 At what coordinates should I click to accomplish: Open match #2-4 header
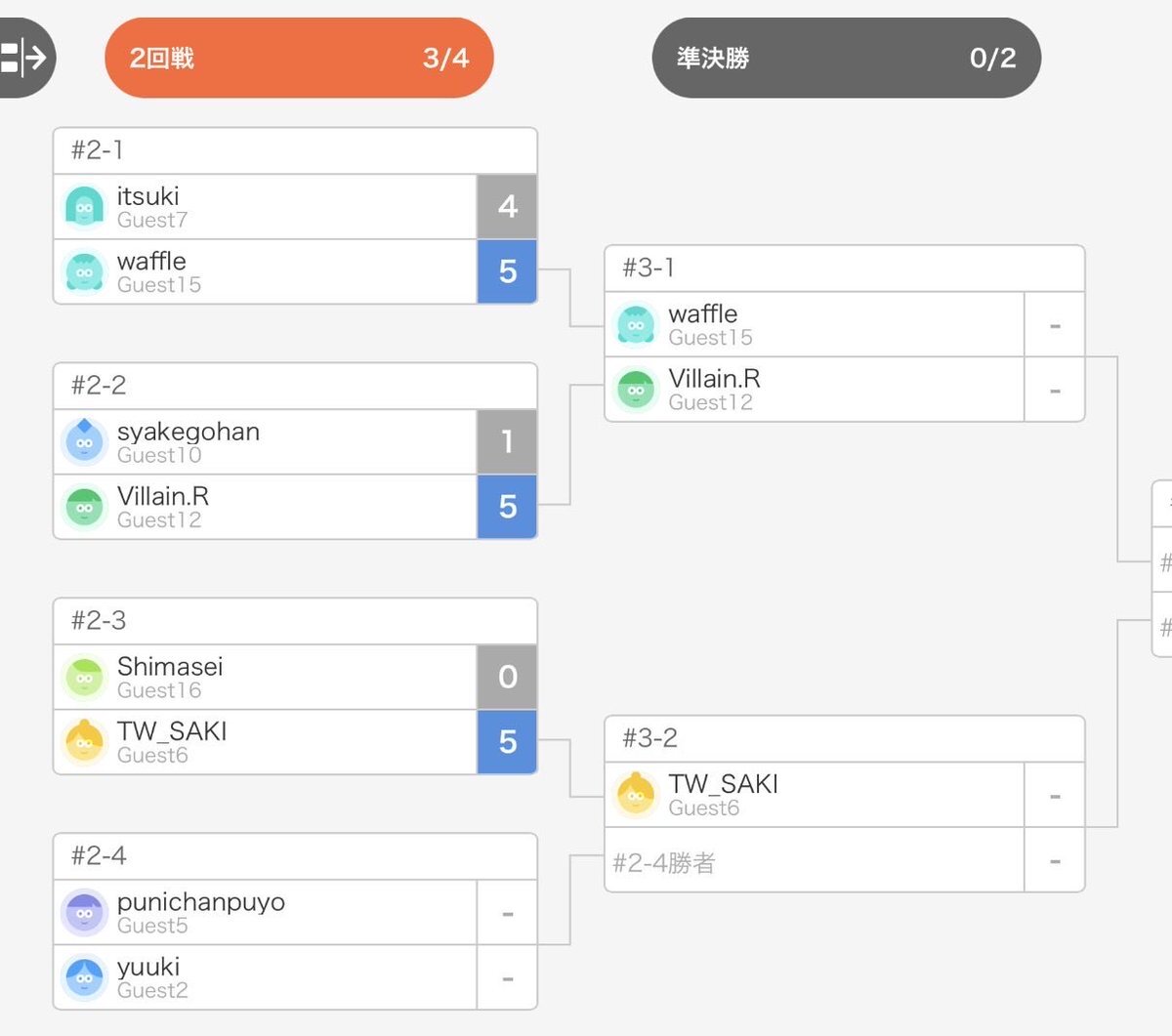(295, 856)
